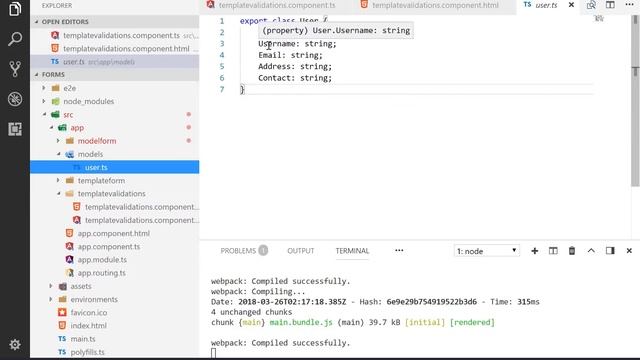The height and width of the screenshot is (360, 640).
Task: Open templatevalidations.component.ts in Open Editors
Action: 115,36
